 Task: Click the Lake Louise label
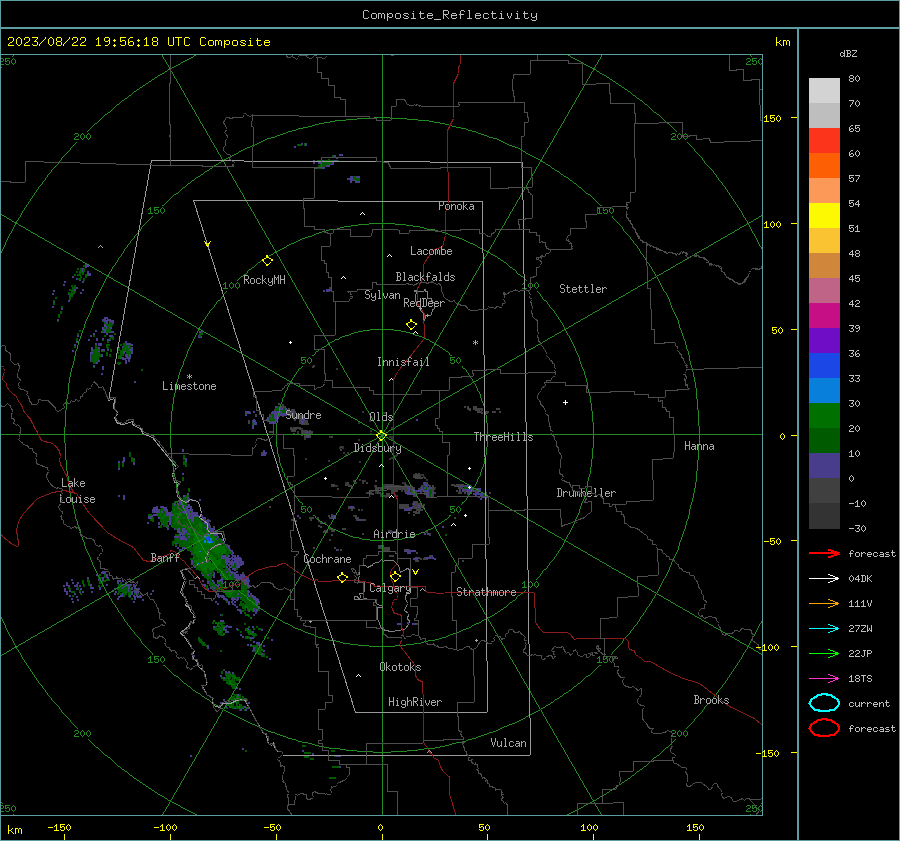coord(78,491)
